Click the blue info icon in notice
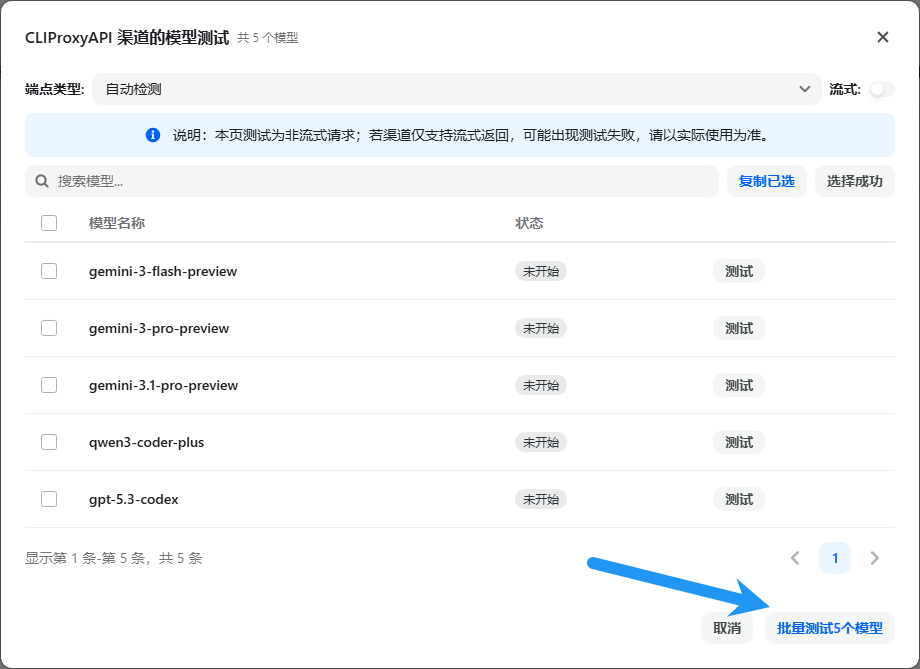 [153, 135]
